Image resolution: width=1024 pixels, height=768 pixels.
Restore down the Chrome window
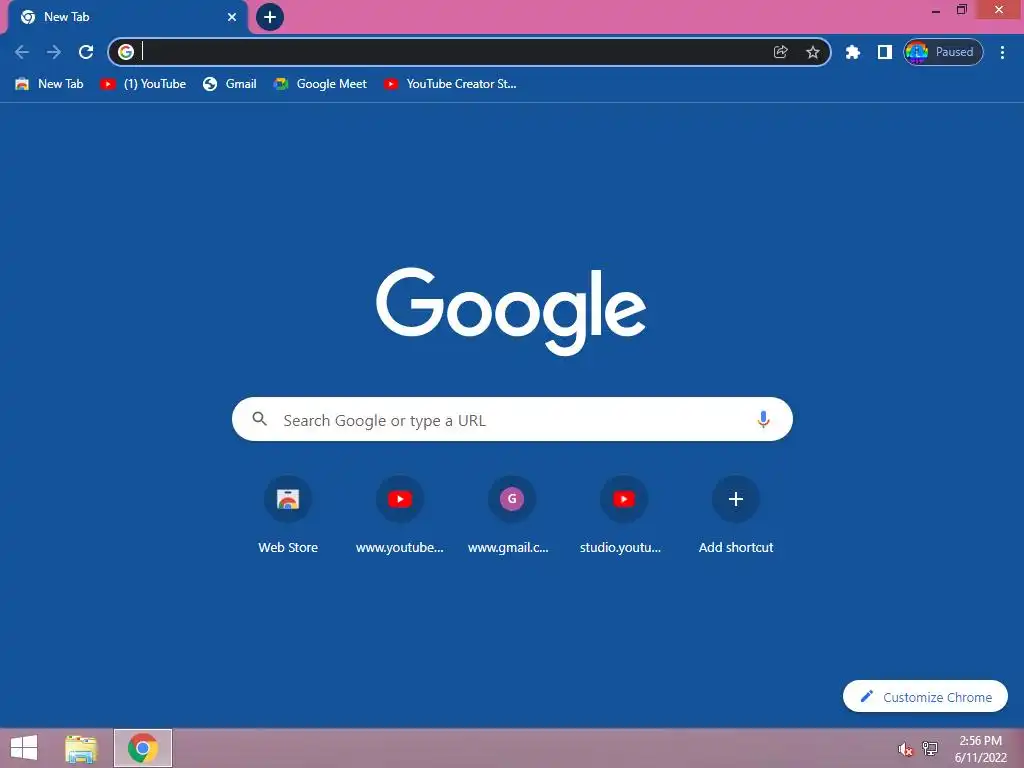pyautogui.click(x=961, y=10)
